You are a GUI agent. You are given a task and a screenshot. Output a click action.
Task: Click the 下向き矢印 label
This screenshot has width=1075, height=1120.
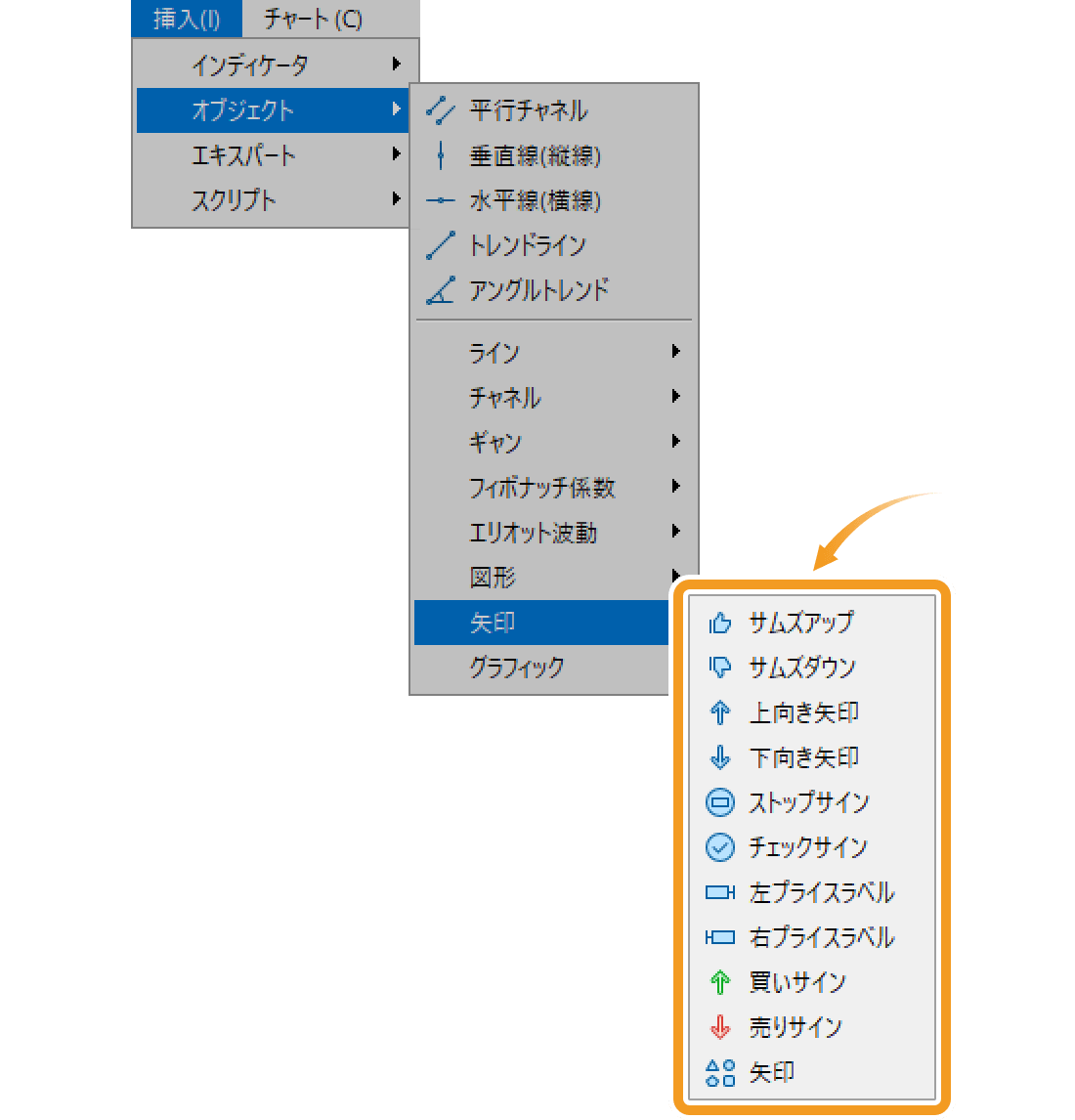pyautogui.click(x=803, y=757)
